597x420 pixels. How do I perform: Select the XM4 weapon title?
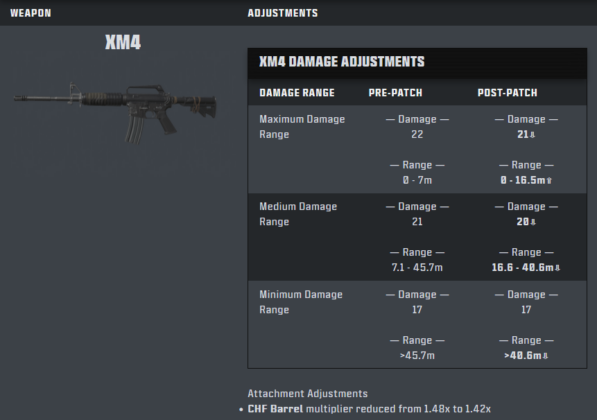pos(123,42)
